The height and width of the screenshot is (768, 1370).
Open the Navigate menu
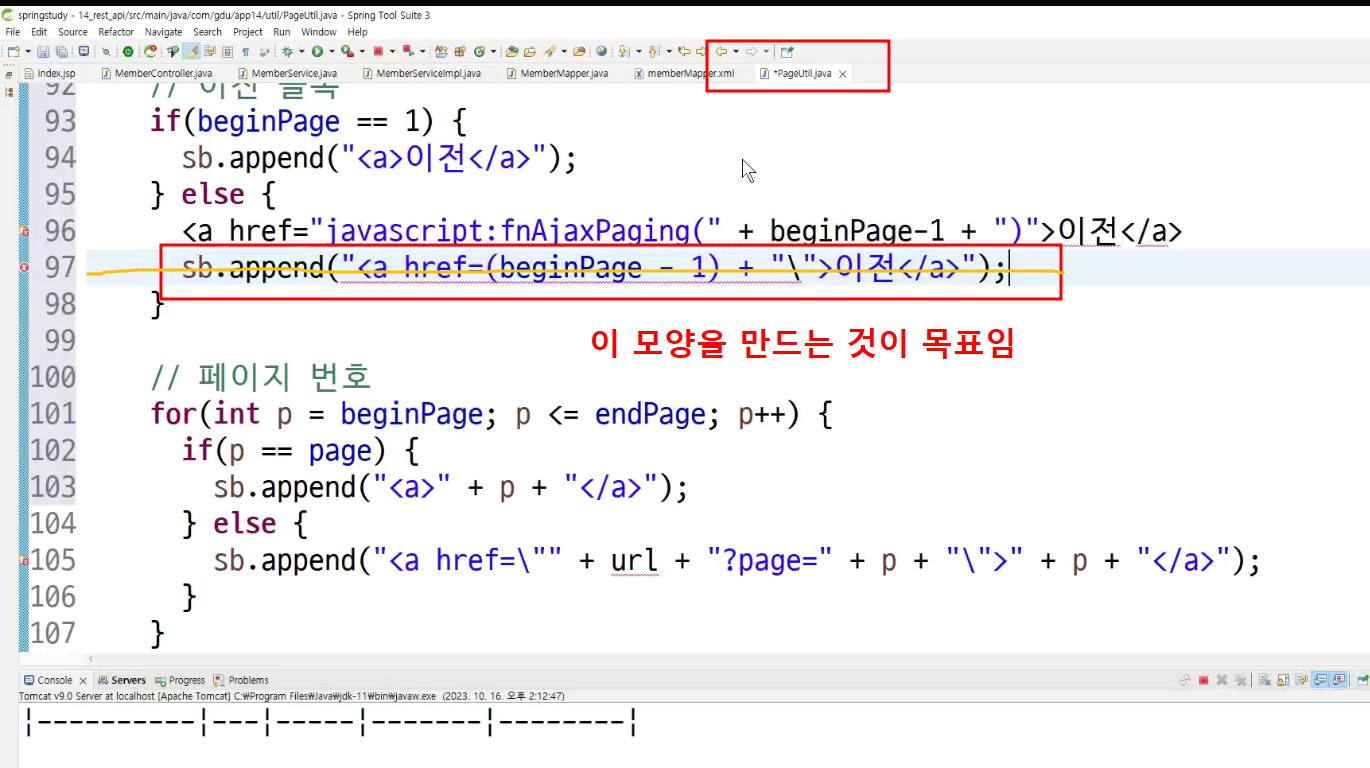pyautogui.click(x=164, y=32)
